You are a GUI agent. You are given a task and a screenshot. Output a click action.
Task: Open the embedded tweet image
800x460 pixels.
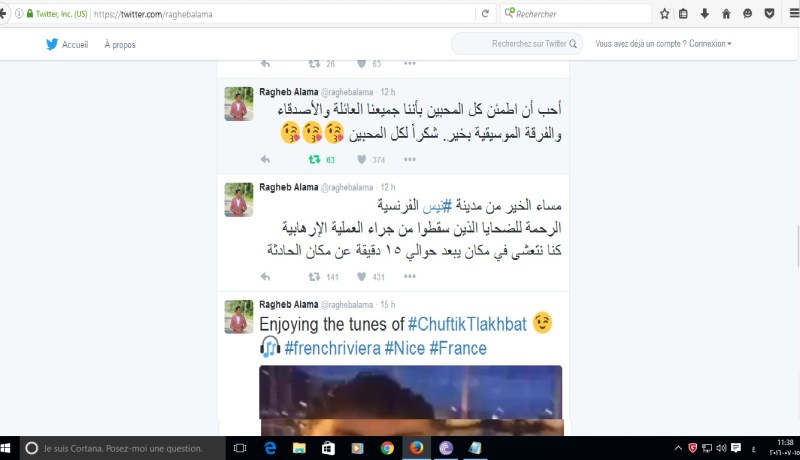[x=411, y=400]
